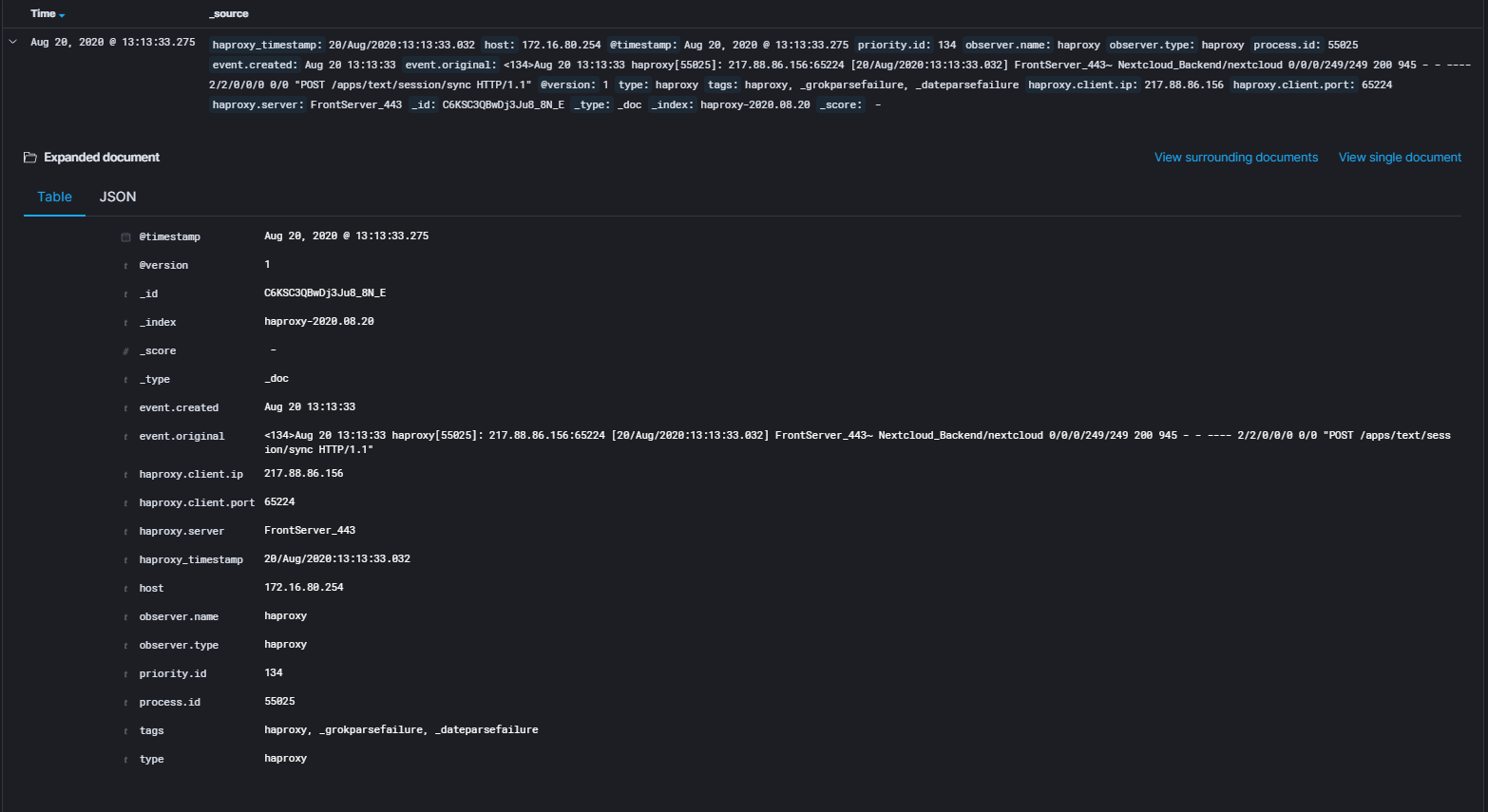Click the text type icon beside tags field

124,730
